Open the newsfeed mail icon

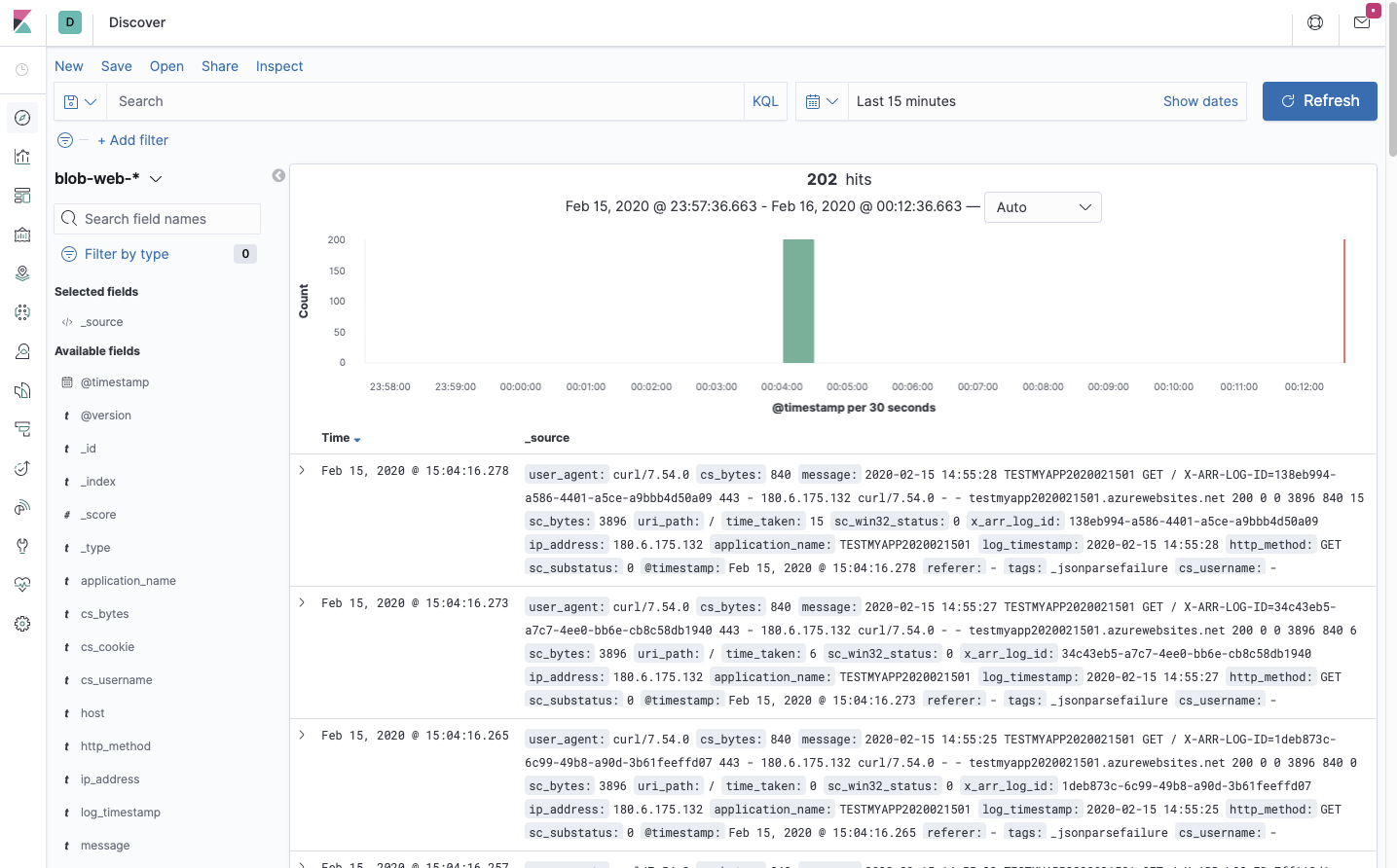point(1362,22)
